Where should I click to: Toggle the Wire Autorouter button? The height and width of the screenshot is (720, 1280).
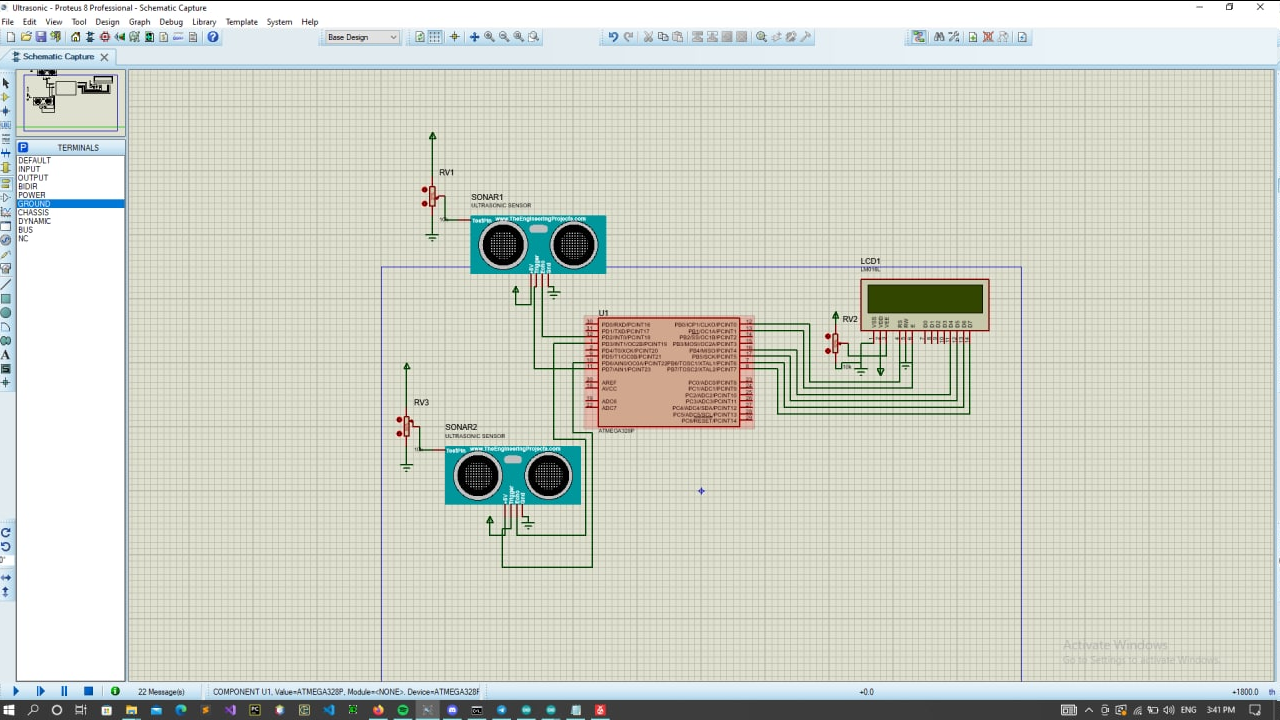pyautogui.click(x=918, y=37)
